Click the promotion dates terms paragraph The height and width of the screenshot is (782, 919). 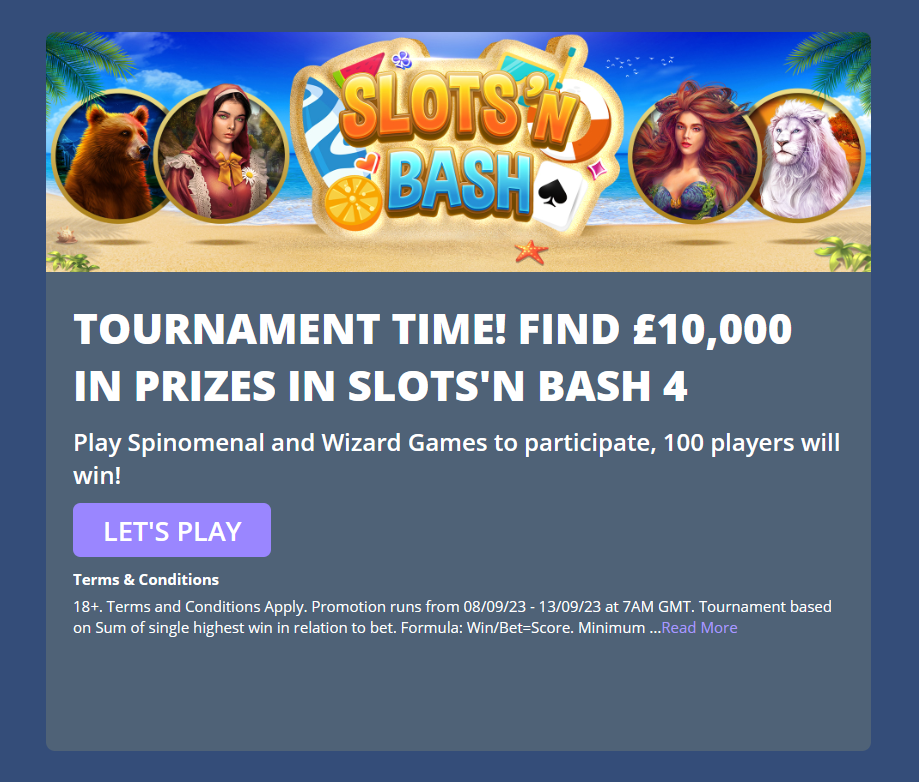click(452, 617)
